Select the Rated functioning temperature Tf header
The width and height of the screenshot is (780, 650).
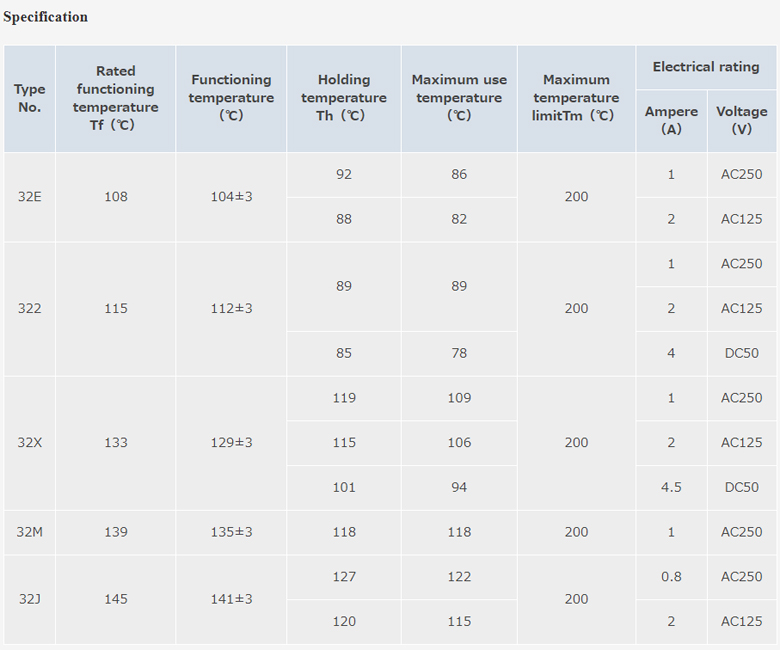tap(116, 98)
